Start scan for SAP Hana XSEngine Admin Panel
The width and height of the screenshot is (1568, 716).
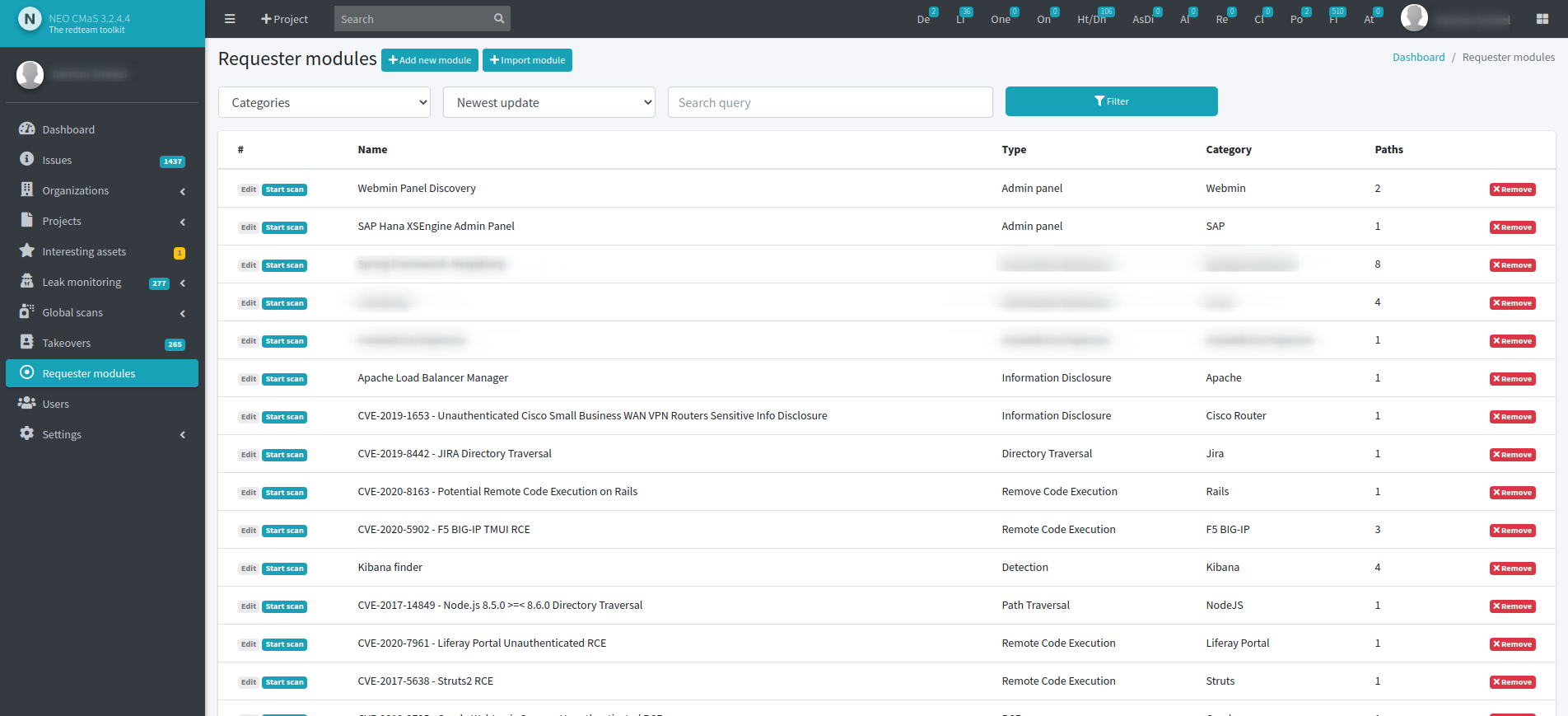(284, 227)
